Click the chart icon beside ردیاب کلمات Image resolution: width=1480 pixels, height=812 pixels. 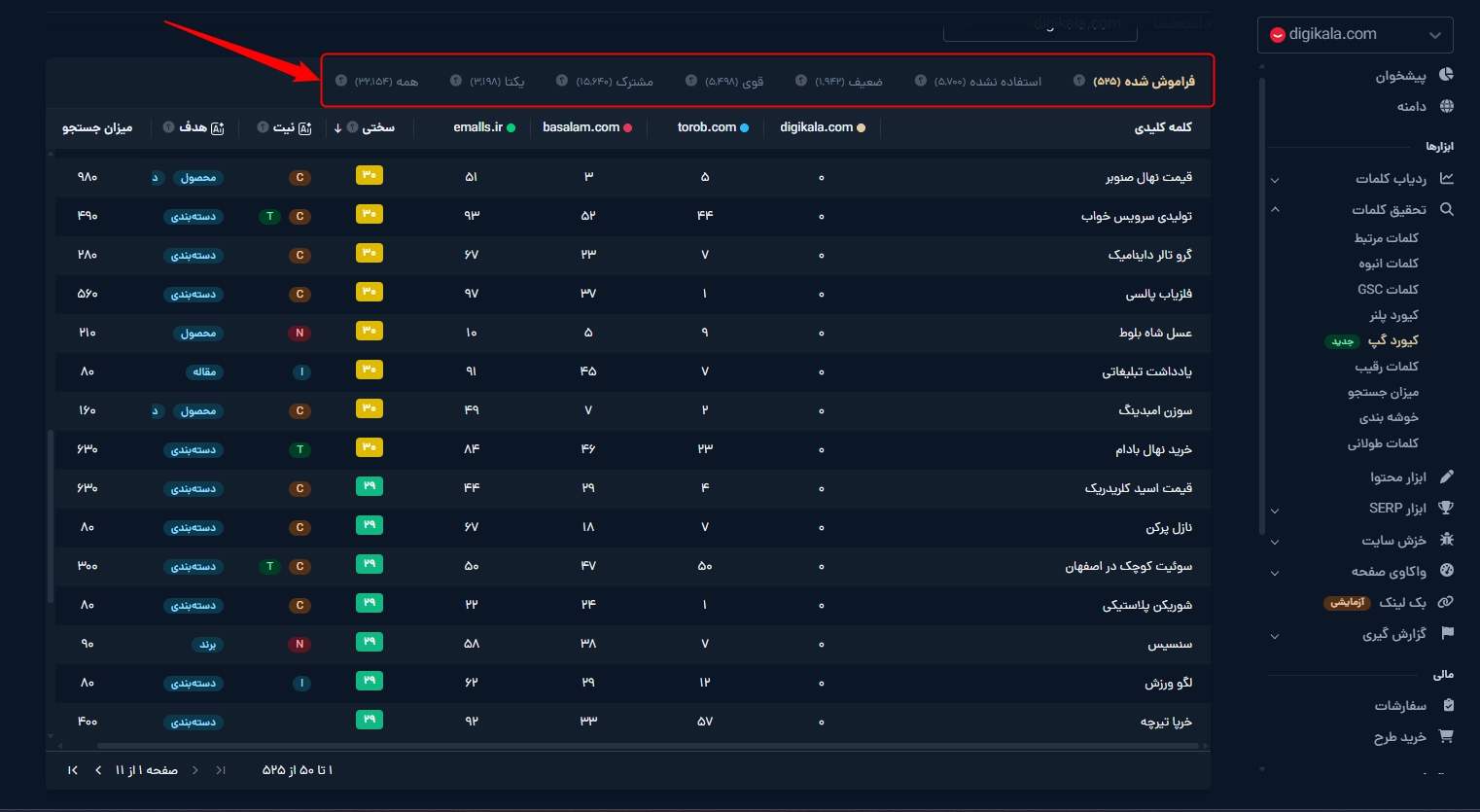click(x=1446, y=178)
